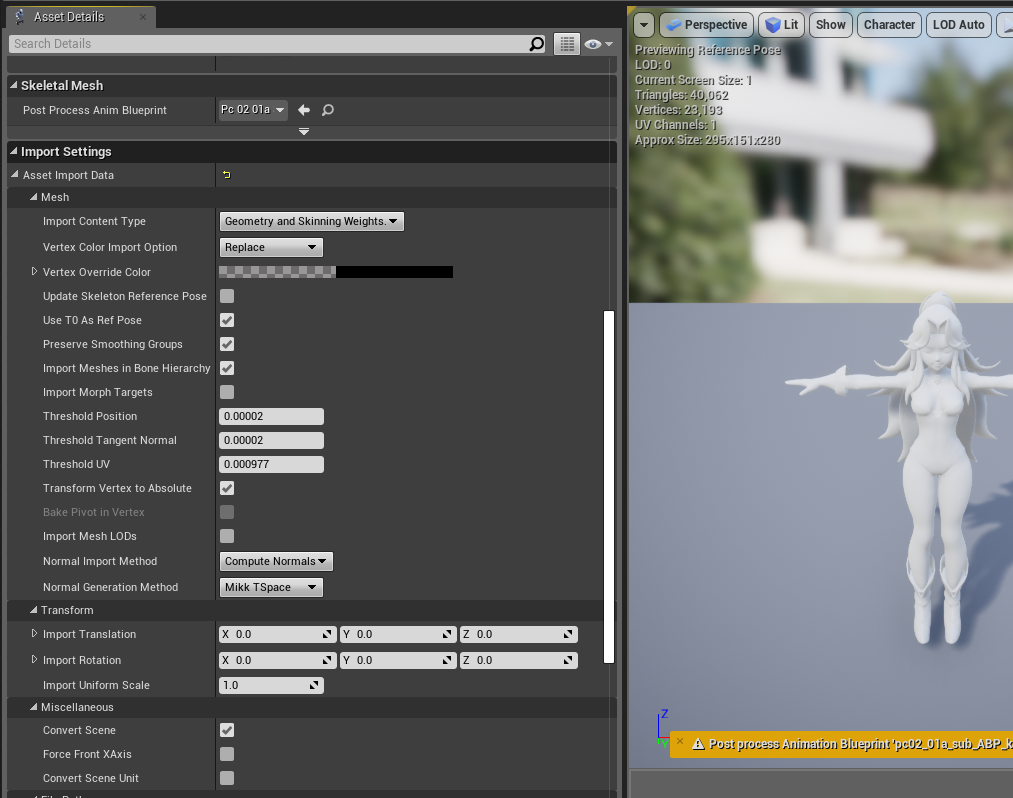The height and width of the screenshot is (798, 1013).
Task: Open the Normal Generation Method dropdown
Action: coord(271,587)
